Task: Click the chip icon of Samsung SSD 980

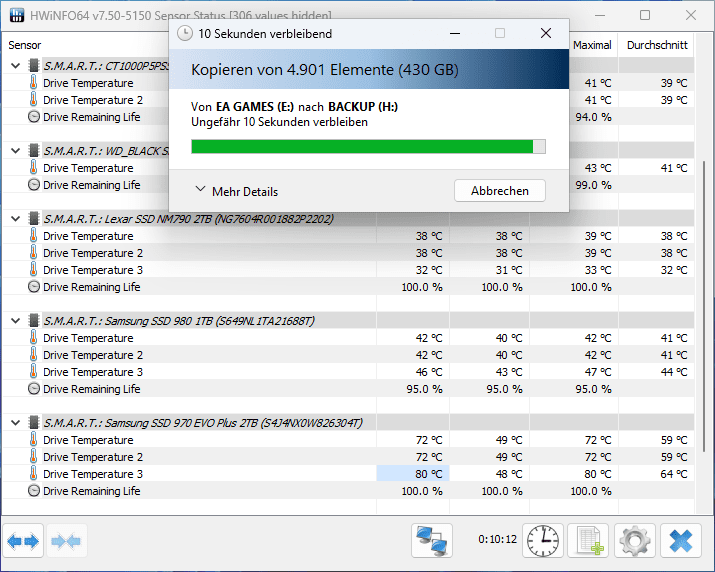Action: point(34,321)
